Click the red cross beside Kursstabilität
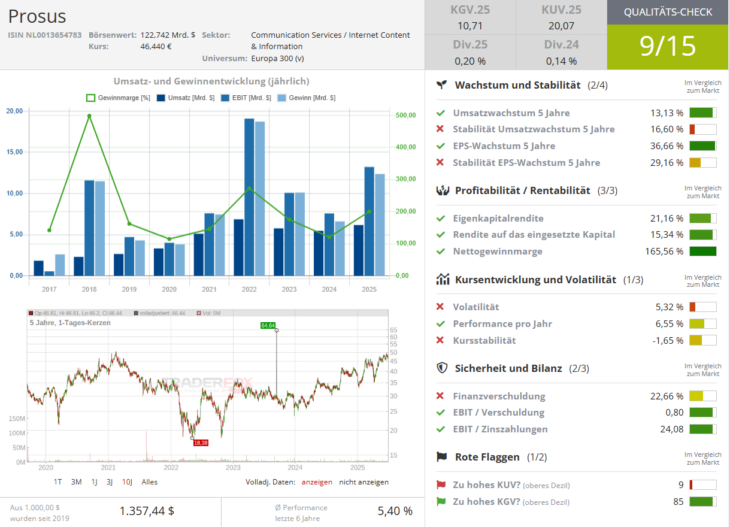 tap(440, 340)
